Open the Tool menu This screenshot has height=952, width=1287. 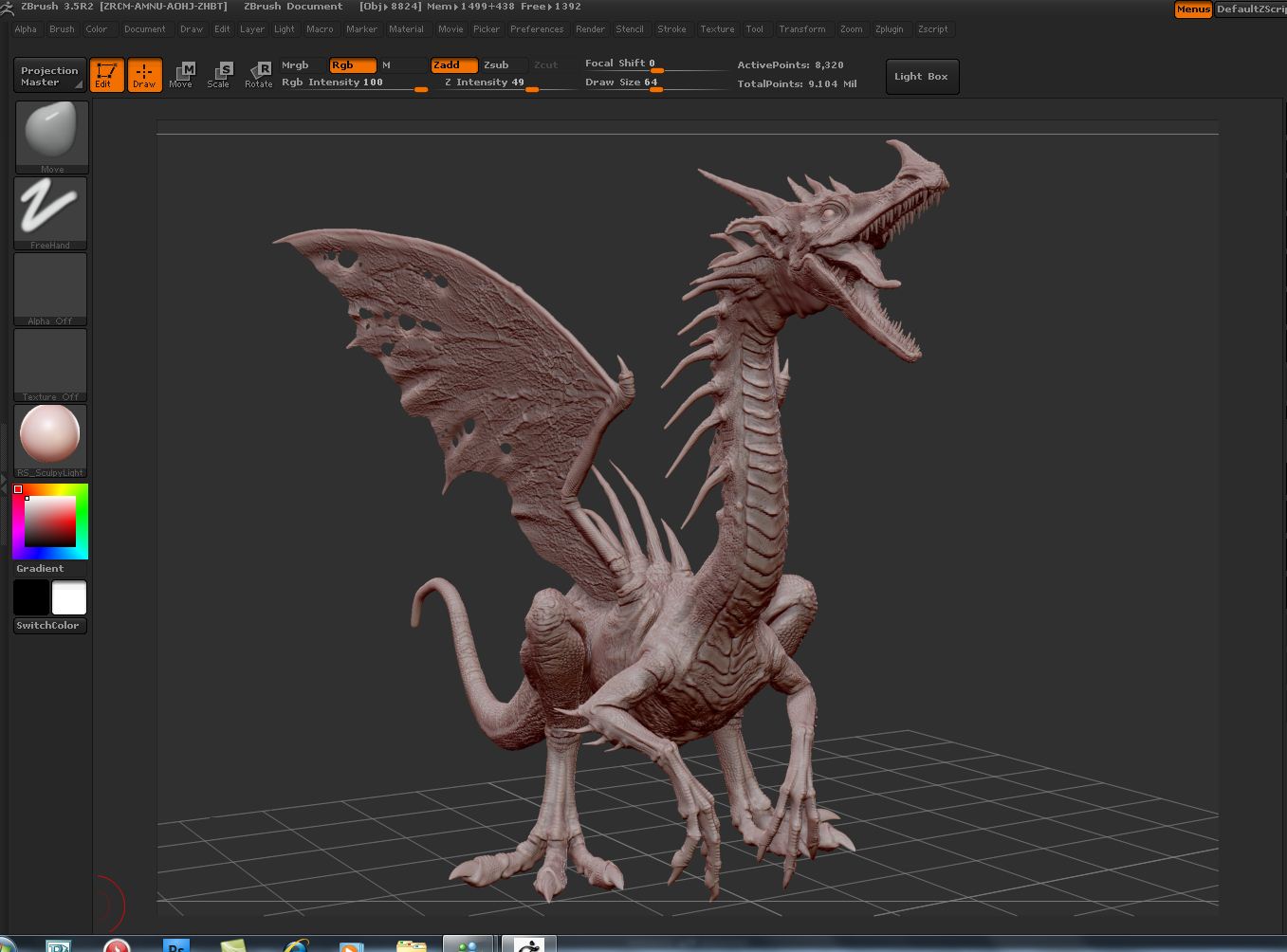755,29
